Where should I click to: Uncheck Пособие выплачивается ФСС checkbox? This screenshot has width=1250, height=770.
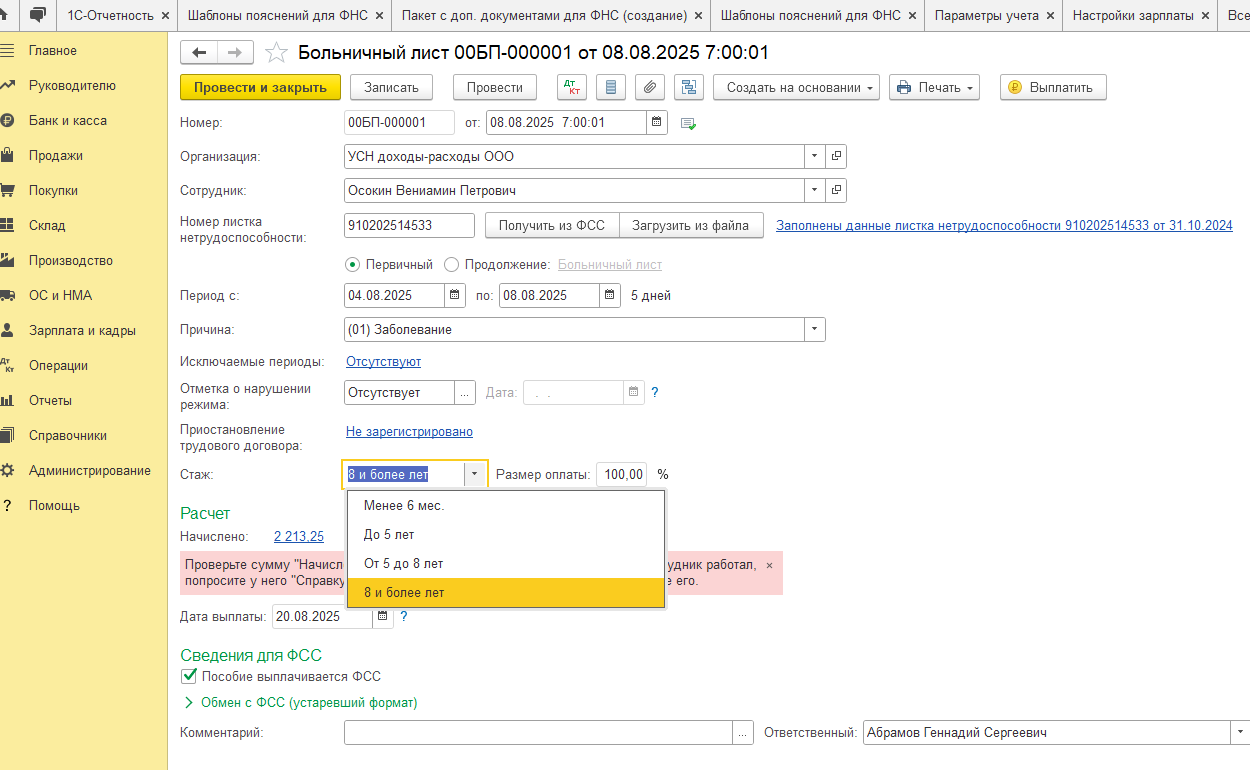tap(189, 676)
